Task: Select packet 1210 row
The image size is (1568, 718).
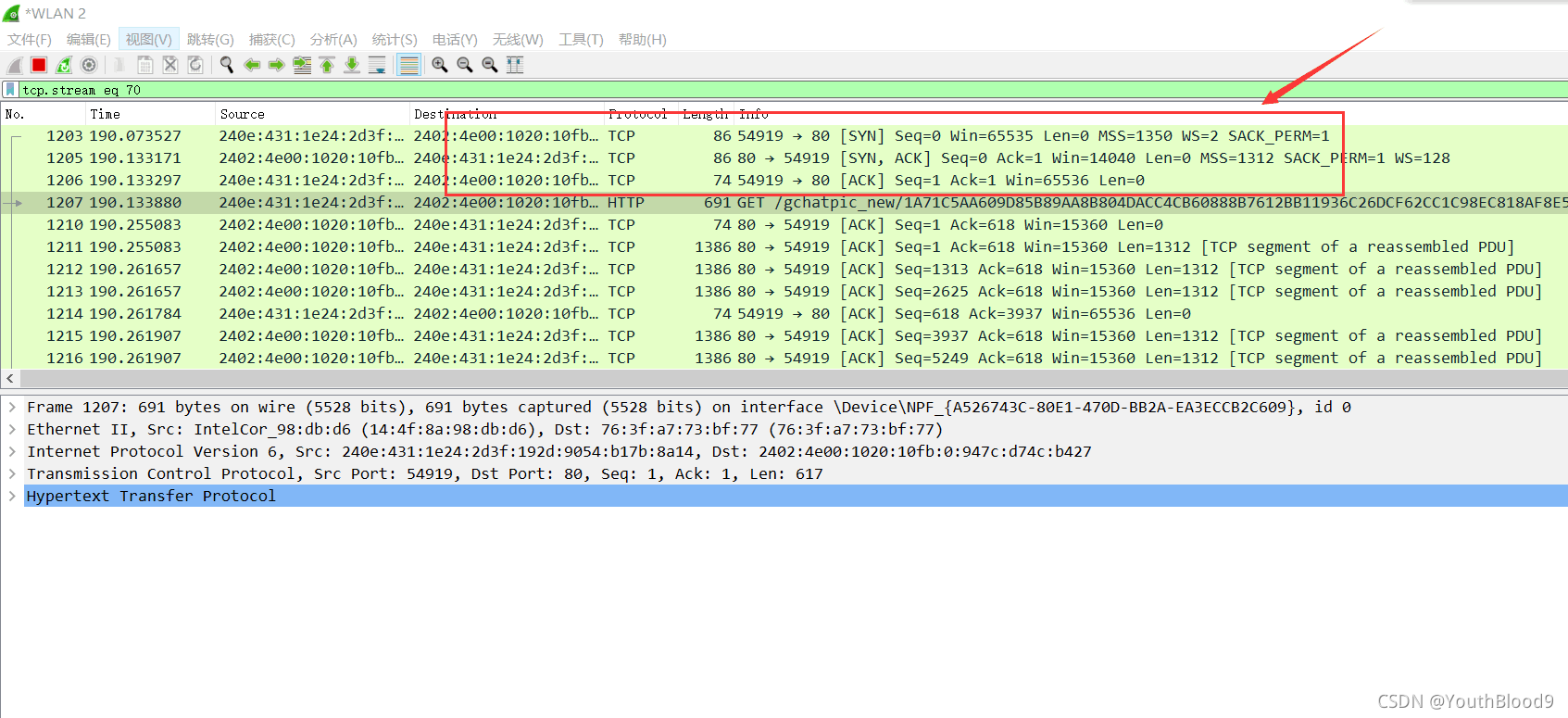Action: point(784,224)
